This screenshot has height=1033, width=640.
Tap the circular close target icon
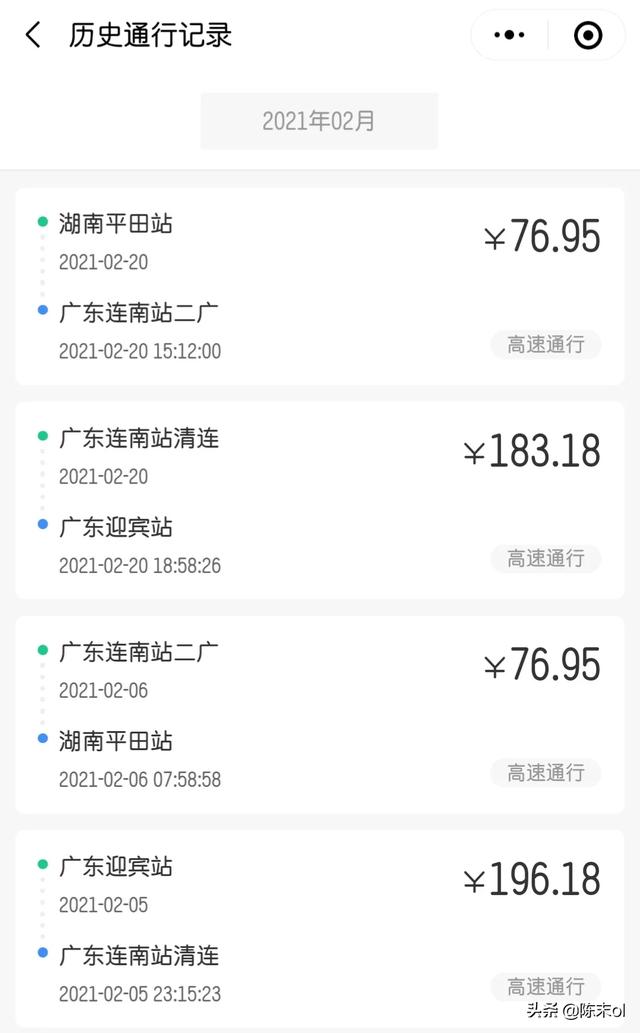click(588, 36)
